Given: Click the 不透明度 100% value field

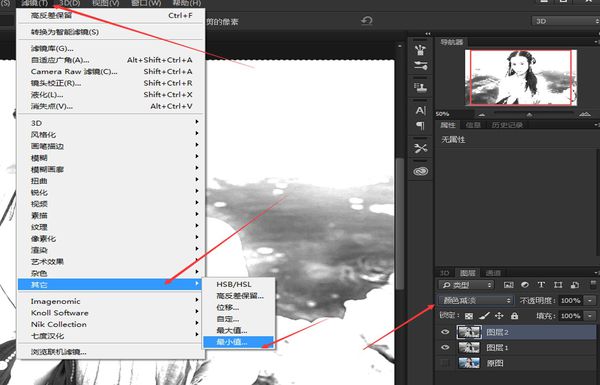Looking at the screenshot, I should (x=571, y=300).
